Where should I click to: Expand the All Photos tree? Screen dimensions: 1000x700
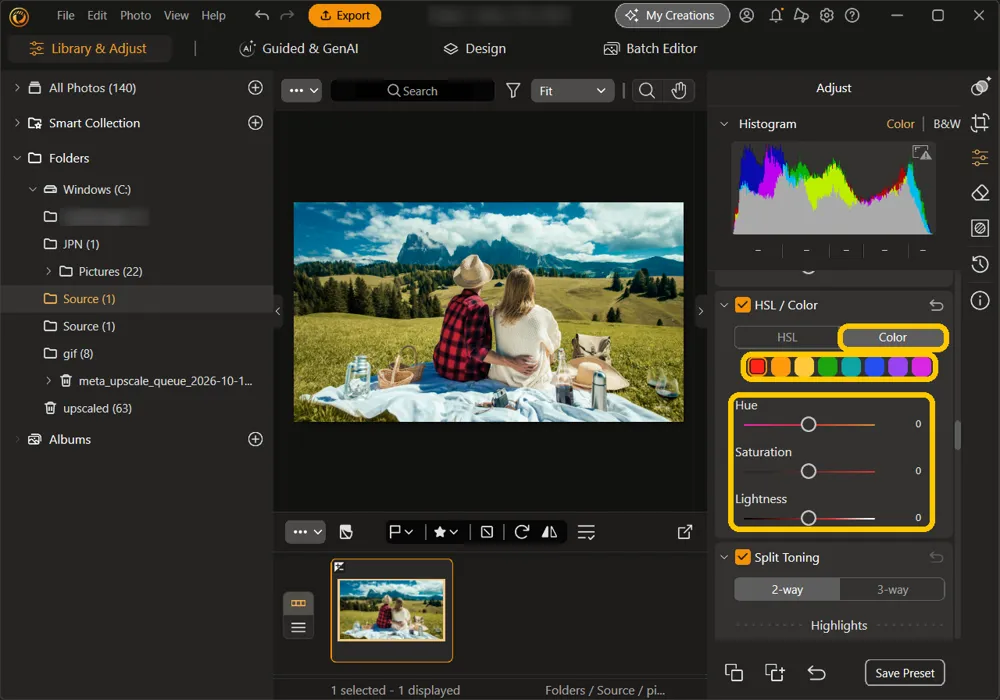(17, 88)
